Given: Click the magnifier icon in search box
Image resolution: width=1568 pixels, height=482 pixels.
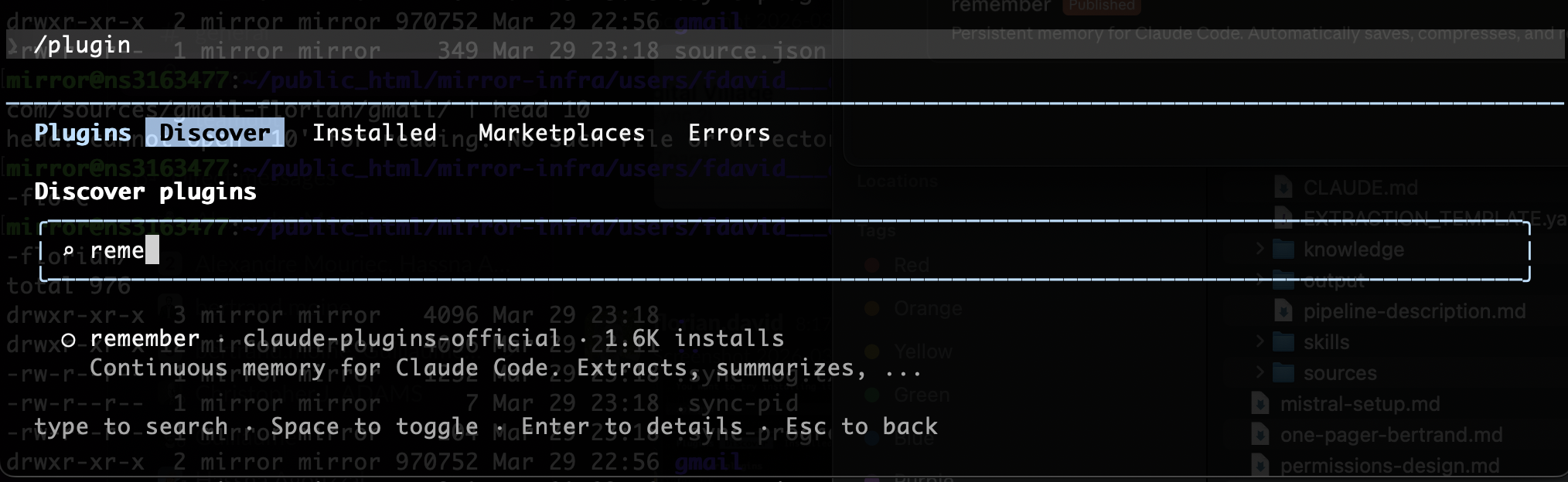Looking at the screenshot, I should point(68,251).
